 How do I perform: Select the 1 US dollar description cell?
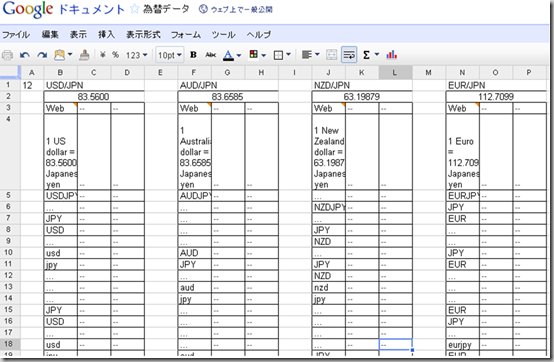pos(60,152)
